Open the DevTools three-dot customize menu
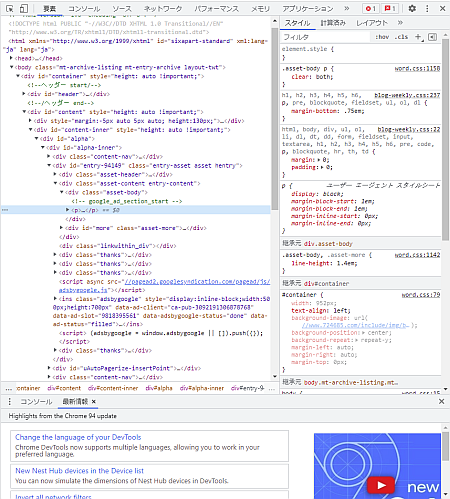This screenshot has height=499, width=450. [x=427, y=8]
